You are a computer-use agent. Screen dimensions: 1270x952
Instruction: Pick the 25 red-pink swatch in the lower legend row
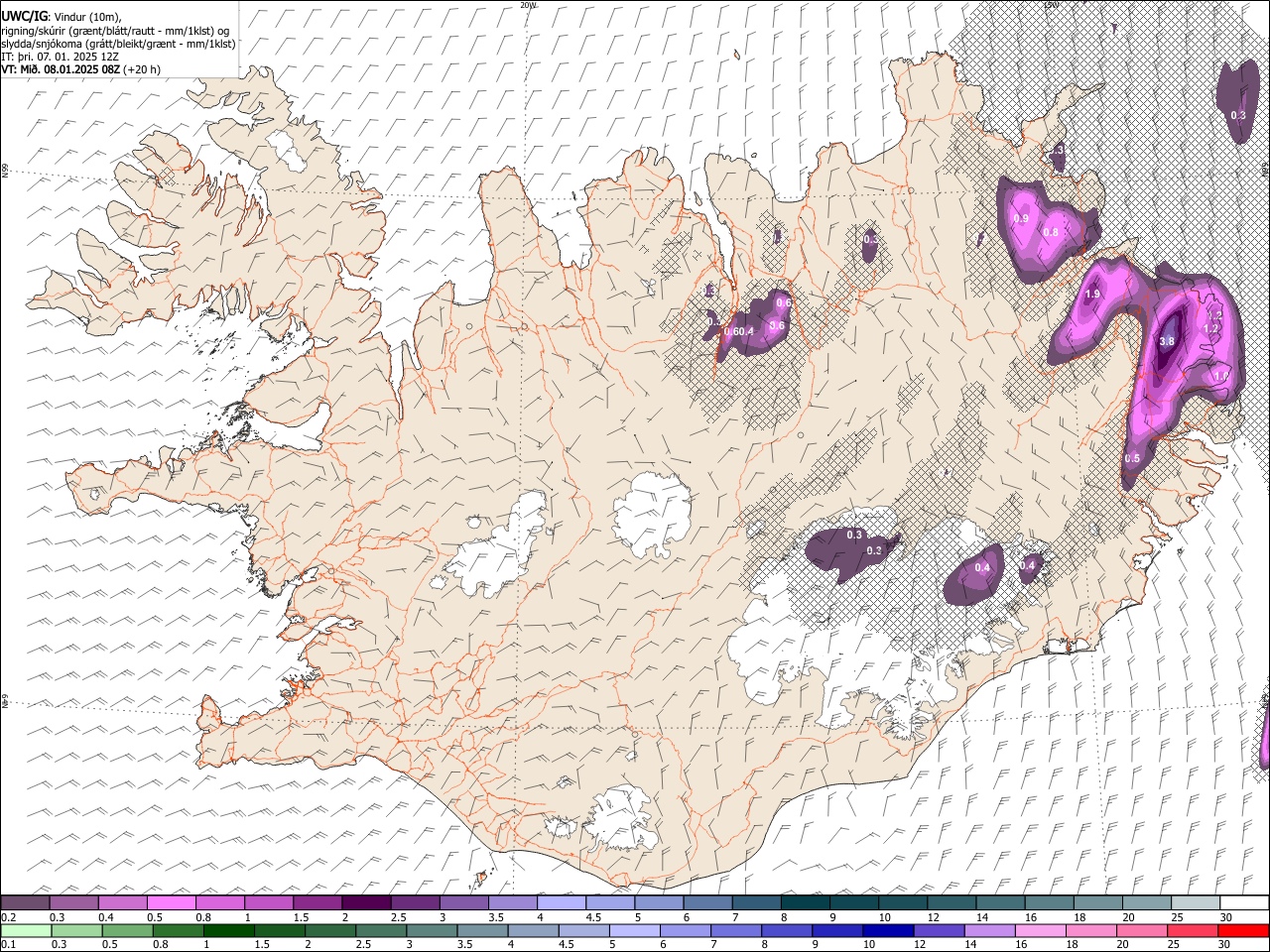[x=1194, y=930]
